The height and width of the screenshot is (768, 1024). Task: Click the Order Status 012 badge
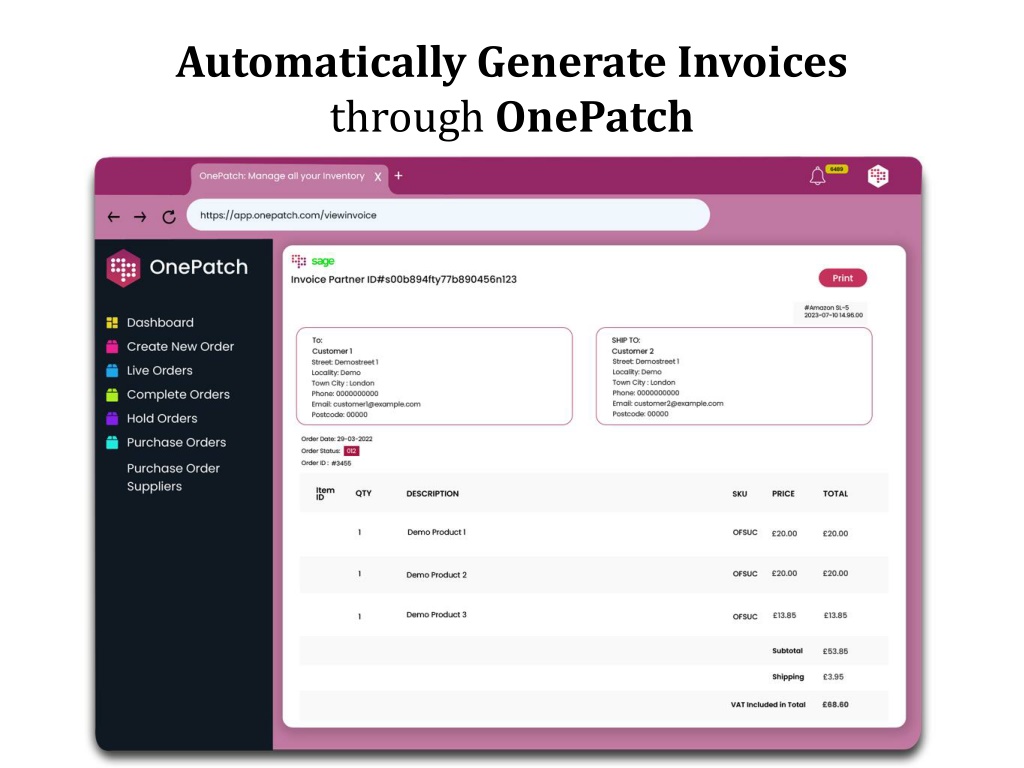[x=351, y=451]
